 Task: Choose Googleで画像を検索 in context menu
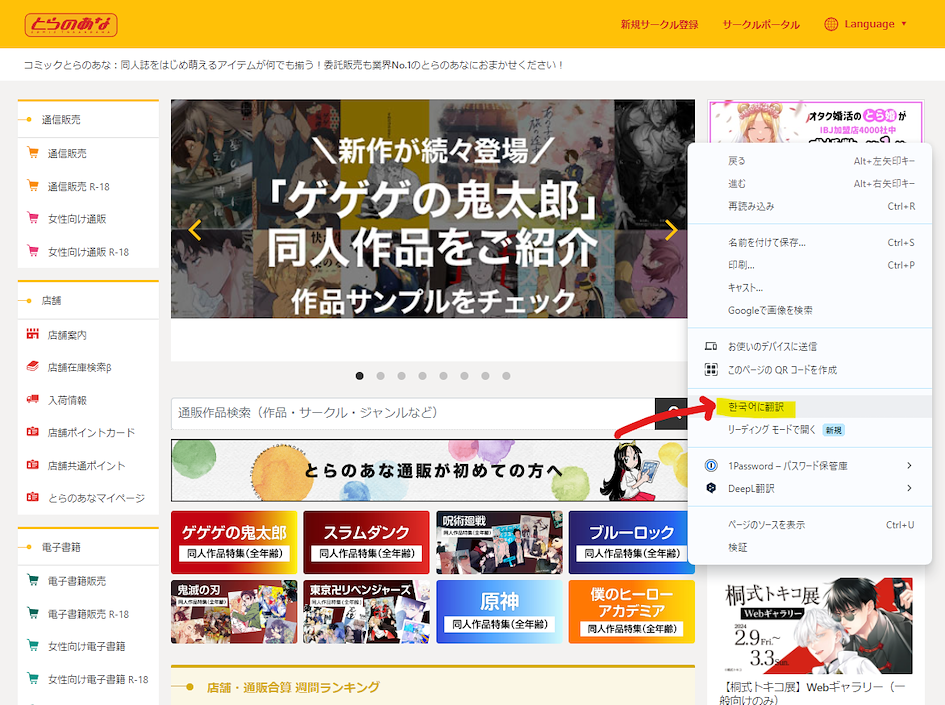point(809,310)
